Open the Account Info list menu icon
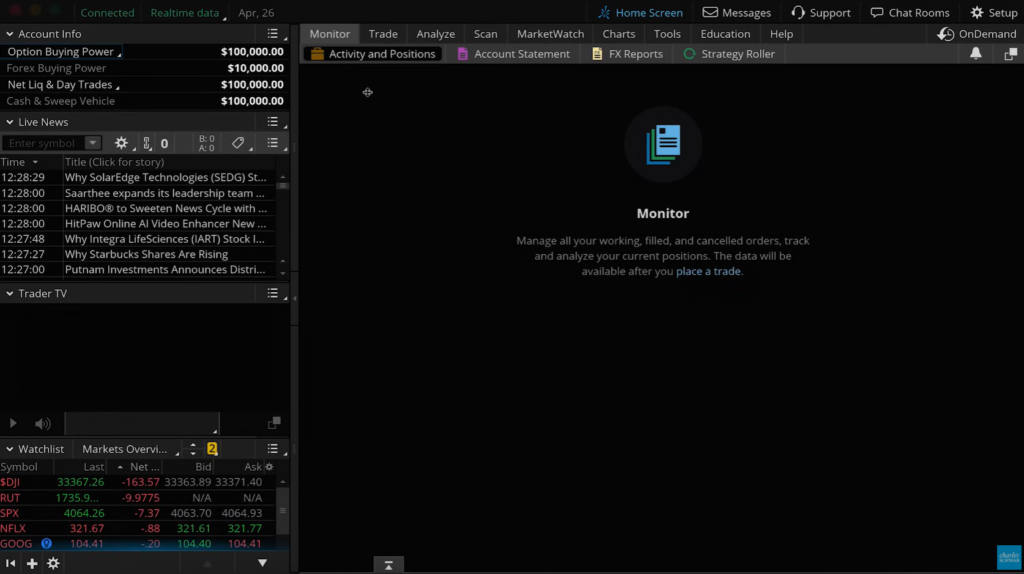 point(272,33)
